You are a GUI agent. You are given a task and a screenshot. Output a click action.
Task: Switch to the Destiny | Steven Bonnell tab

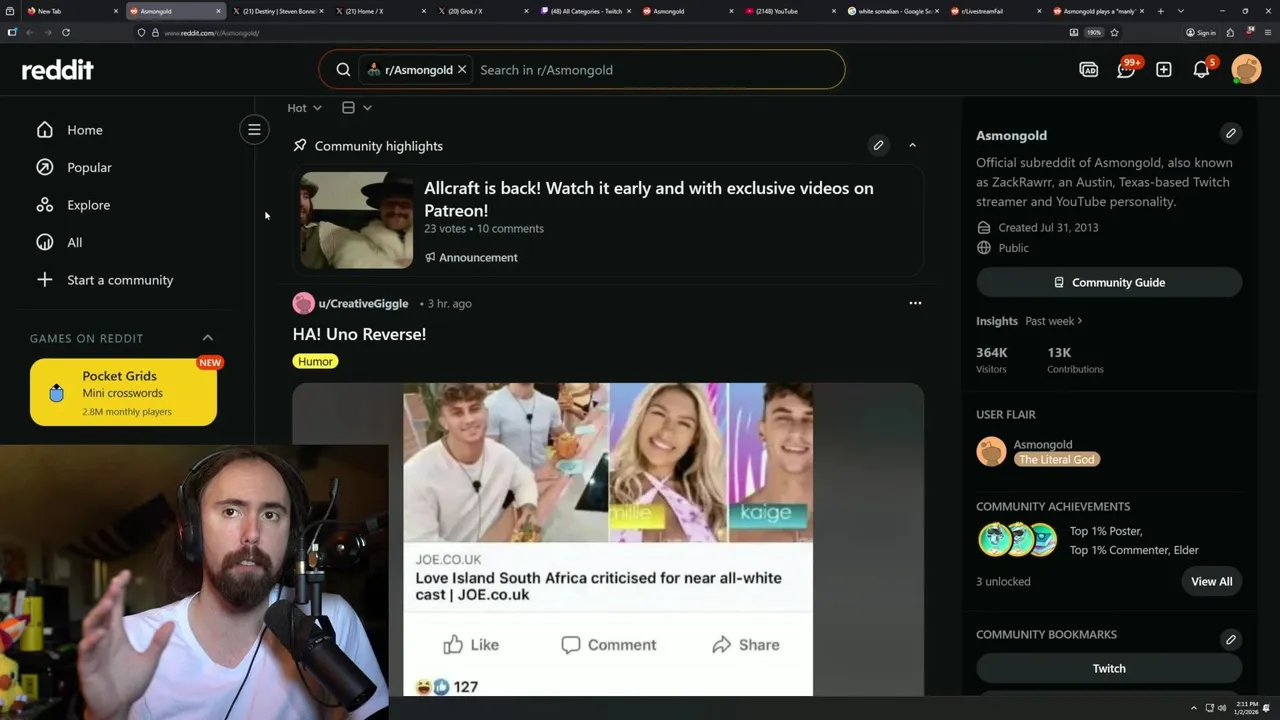click(x=278, y=11)
